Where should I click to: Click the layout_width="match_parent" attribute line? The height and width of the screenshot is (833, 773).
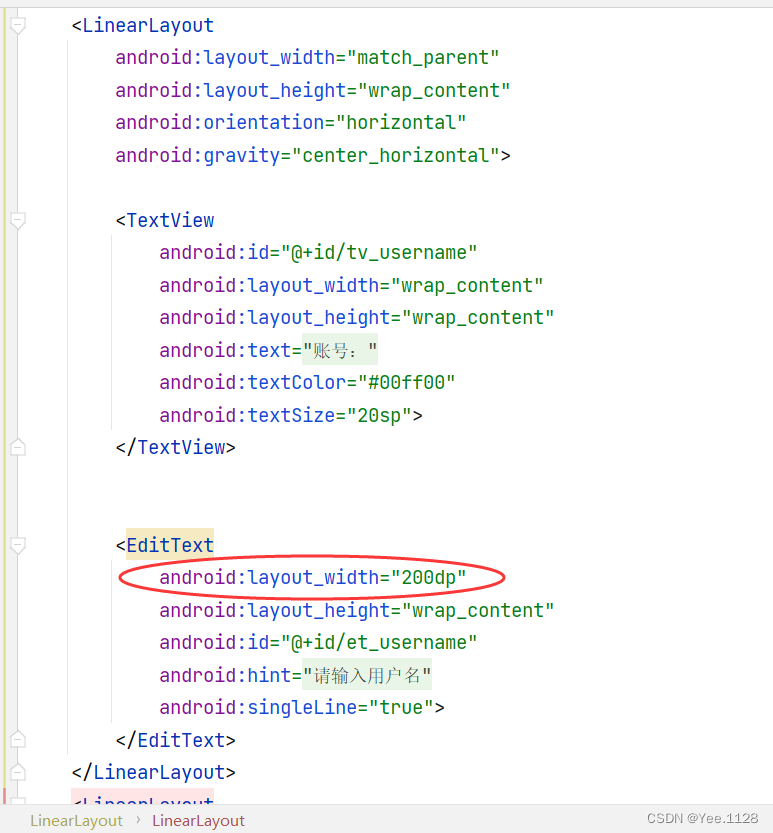click(307, 58)
